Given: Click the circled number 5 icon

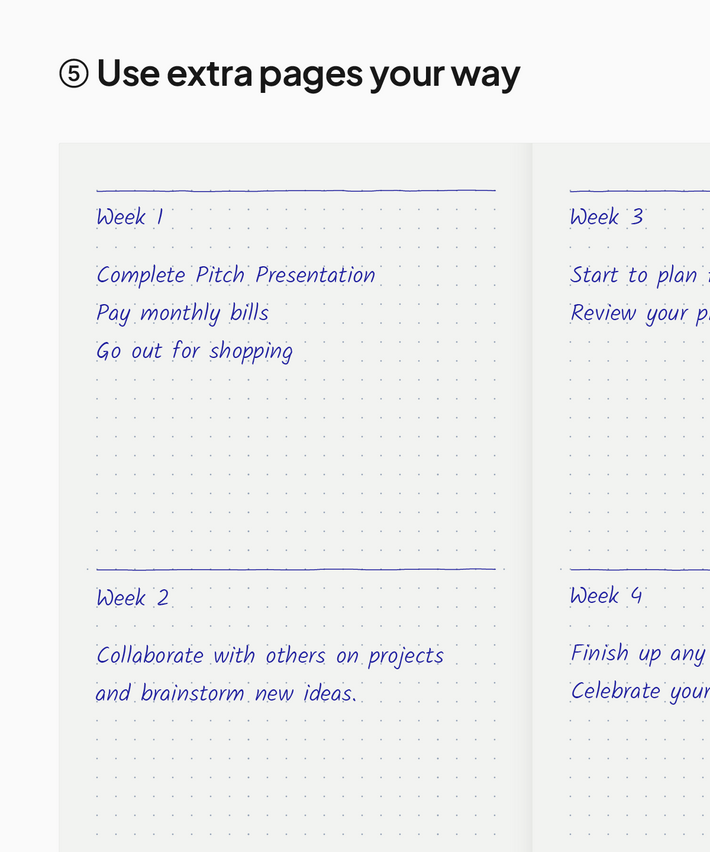Looking at the screenshot, I should tap(74, 74).
